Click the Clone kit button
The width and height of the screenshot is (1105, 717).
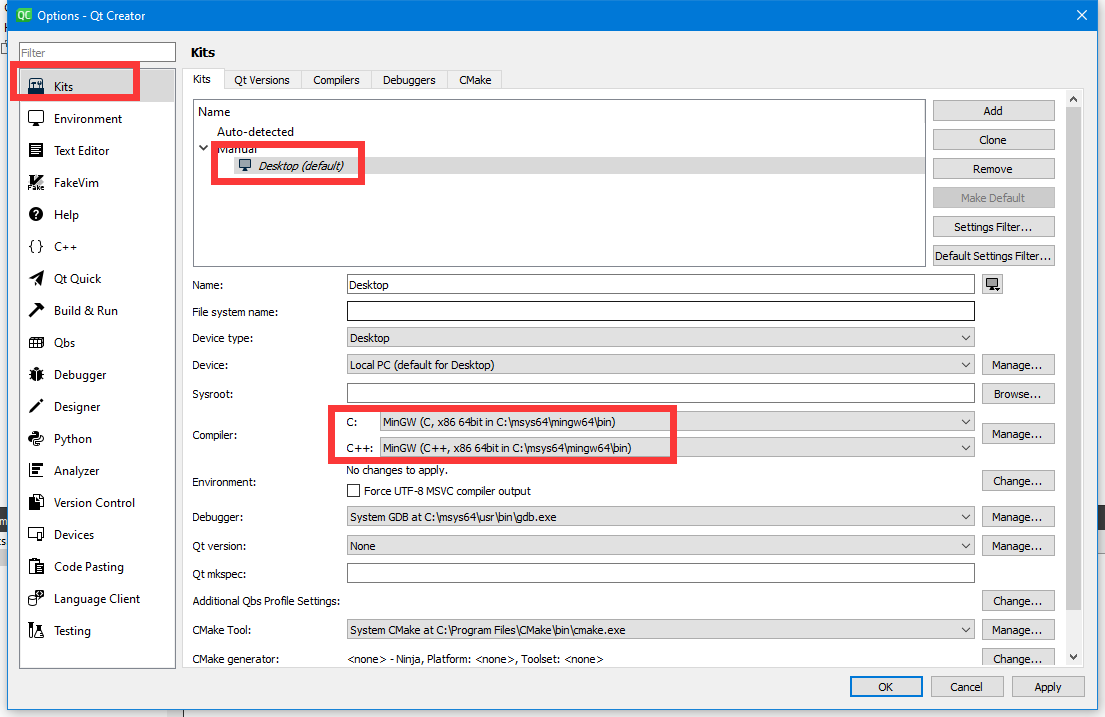993,140
